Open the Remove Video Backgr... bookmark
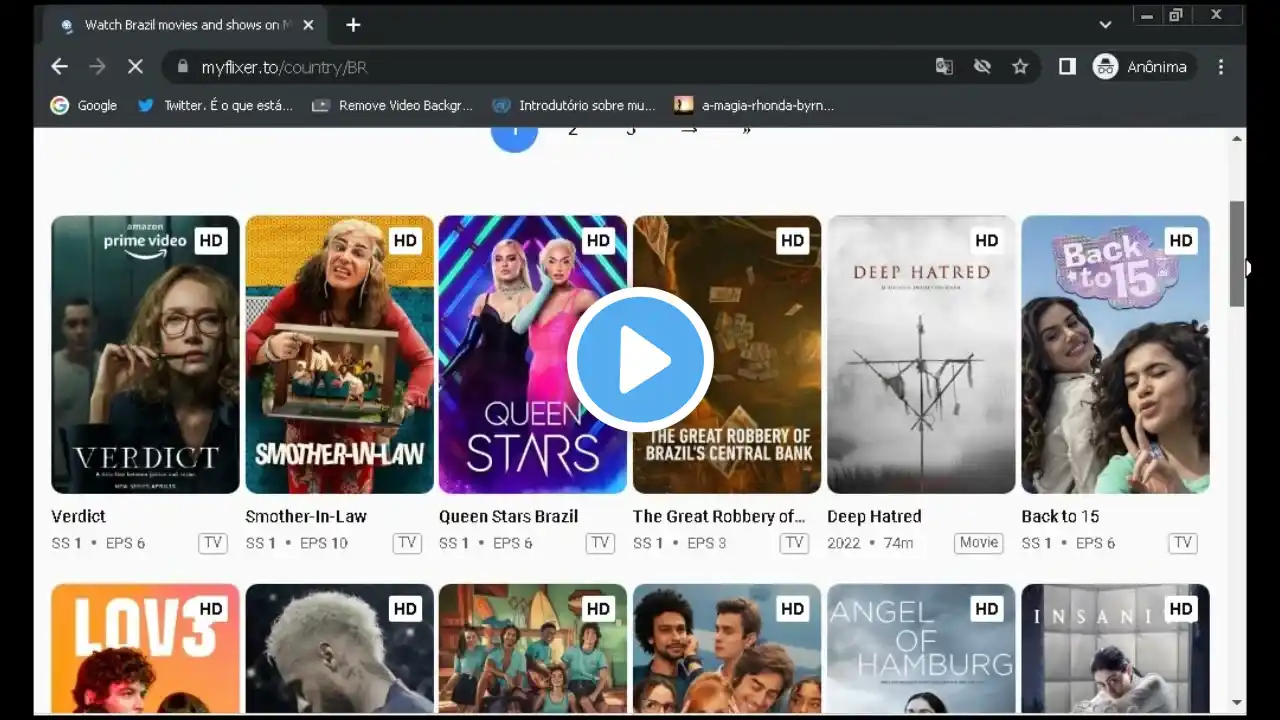This screenshot has width=1280, height=720. [x=392, y=105]
